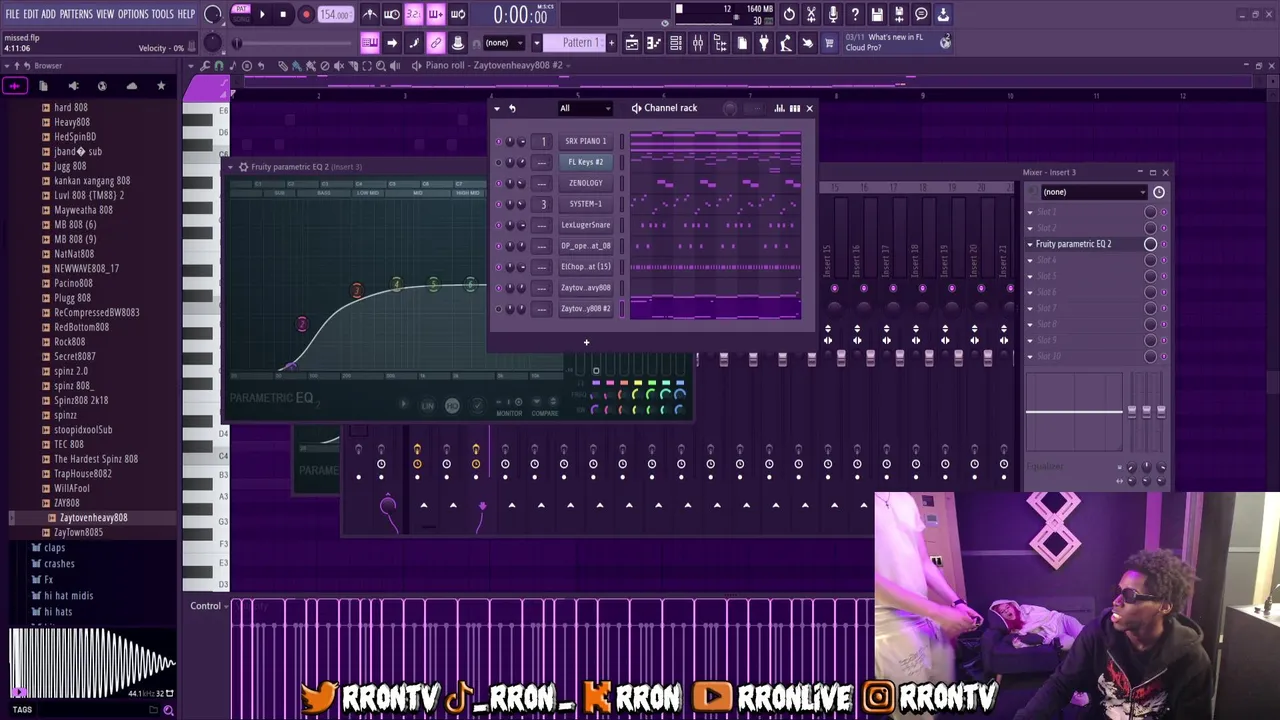Toggle mute light of ZENOLOGY channel
This screenshot has width=1280, height=720.
click(499, 183)
